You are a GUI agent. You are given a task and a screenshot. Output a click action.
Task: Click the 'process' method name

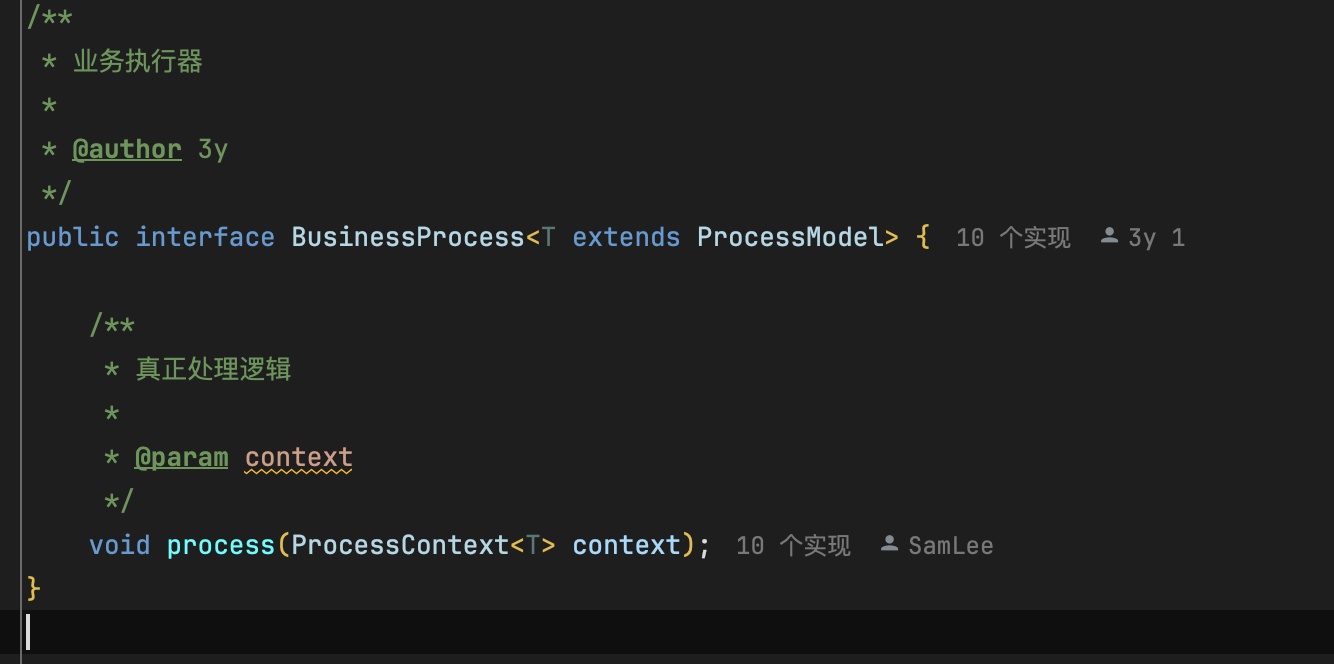(x=222, y=546)
